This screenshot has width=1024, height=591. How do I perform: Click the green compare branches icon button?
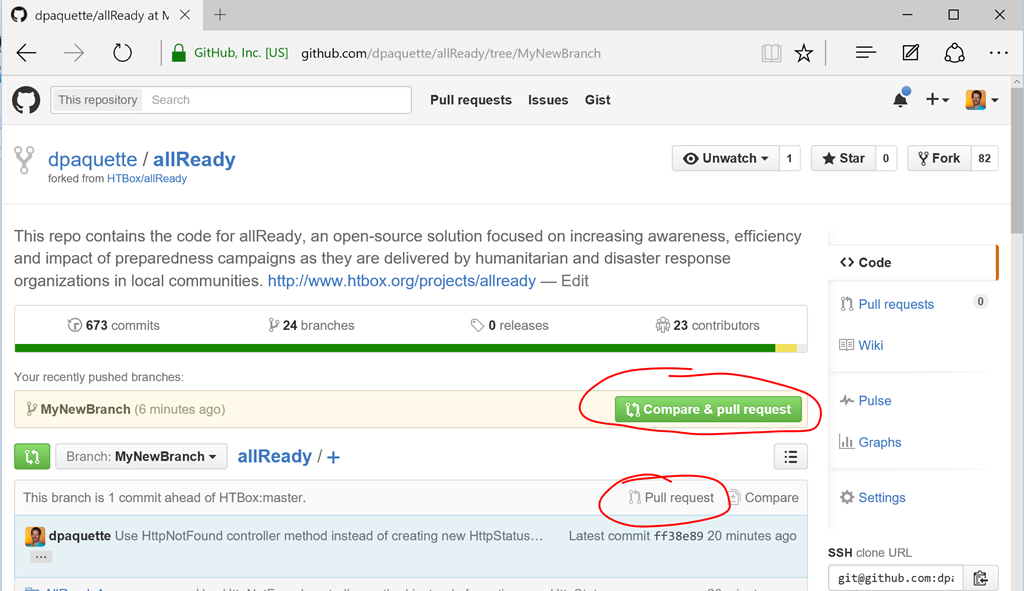pyautogui.click(x=32, y=456)
